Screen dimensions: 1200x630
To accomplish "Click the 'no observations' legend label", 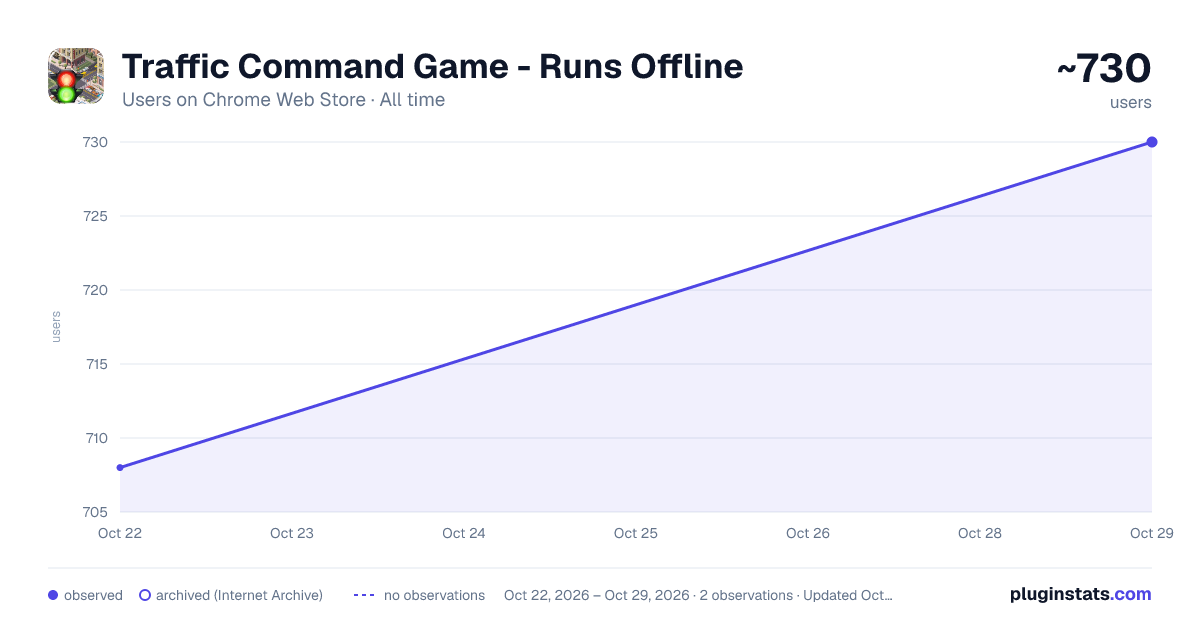I will click(x=434, y=595).
